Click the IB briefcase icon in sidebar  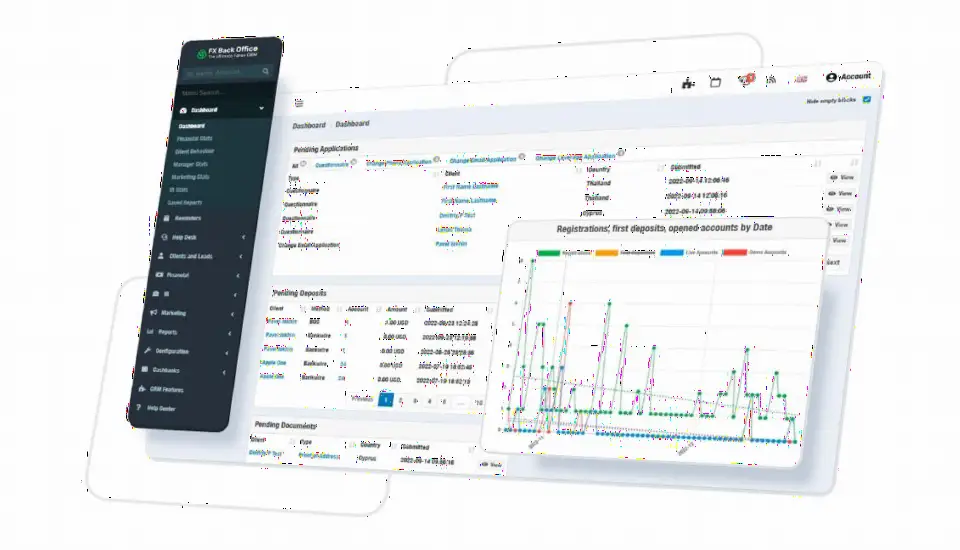(156, 293)
